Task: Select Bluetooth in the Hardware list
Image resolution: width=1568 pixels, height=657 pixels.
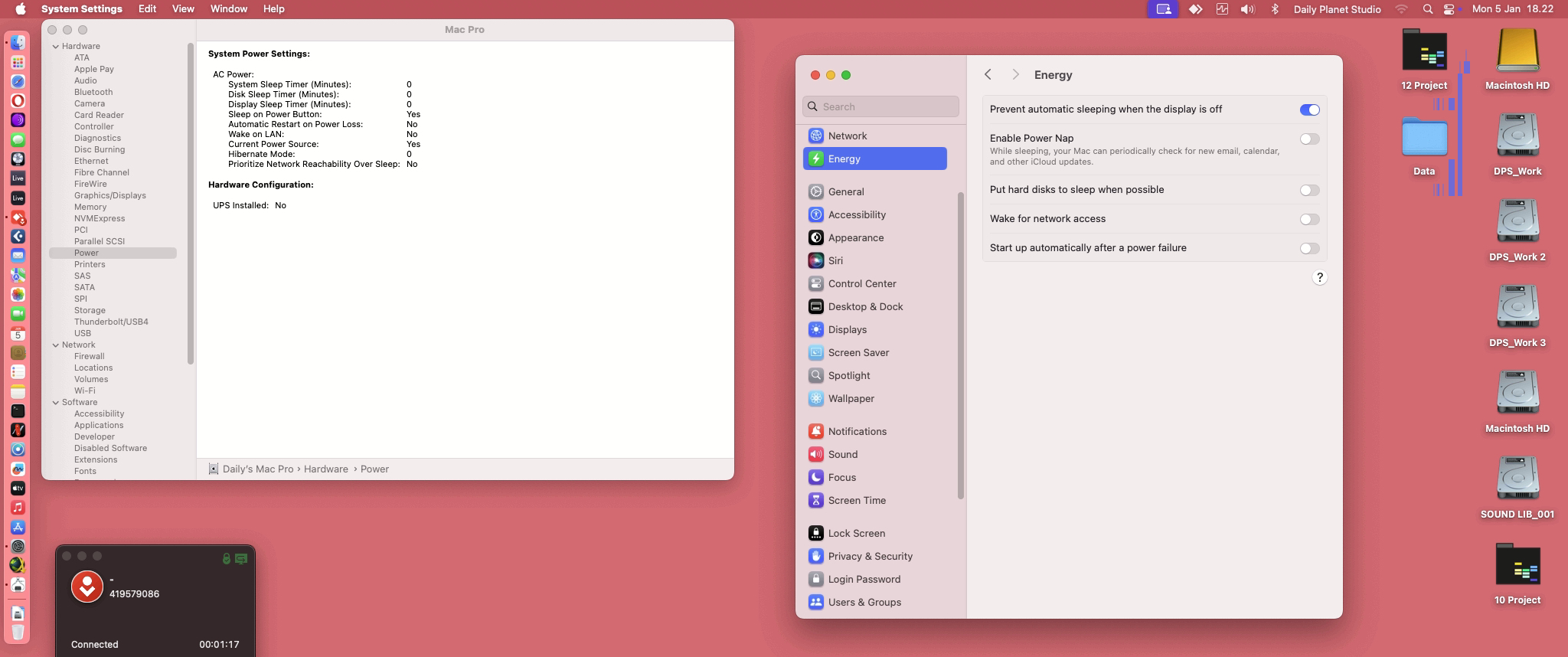Action: [x=93, y=92]
